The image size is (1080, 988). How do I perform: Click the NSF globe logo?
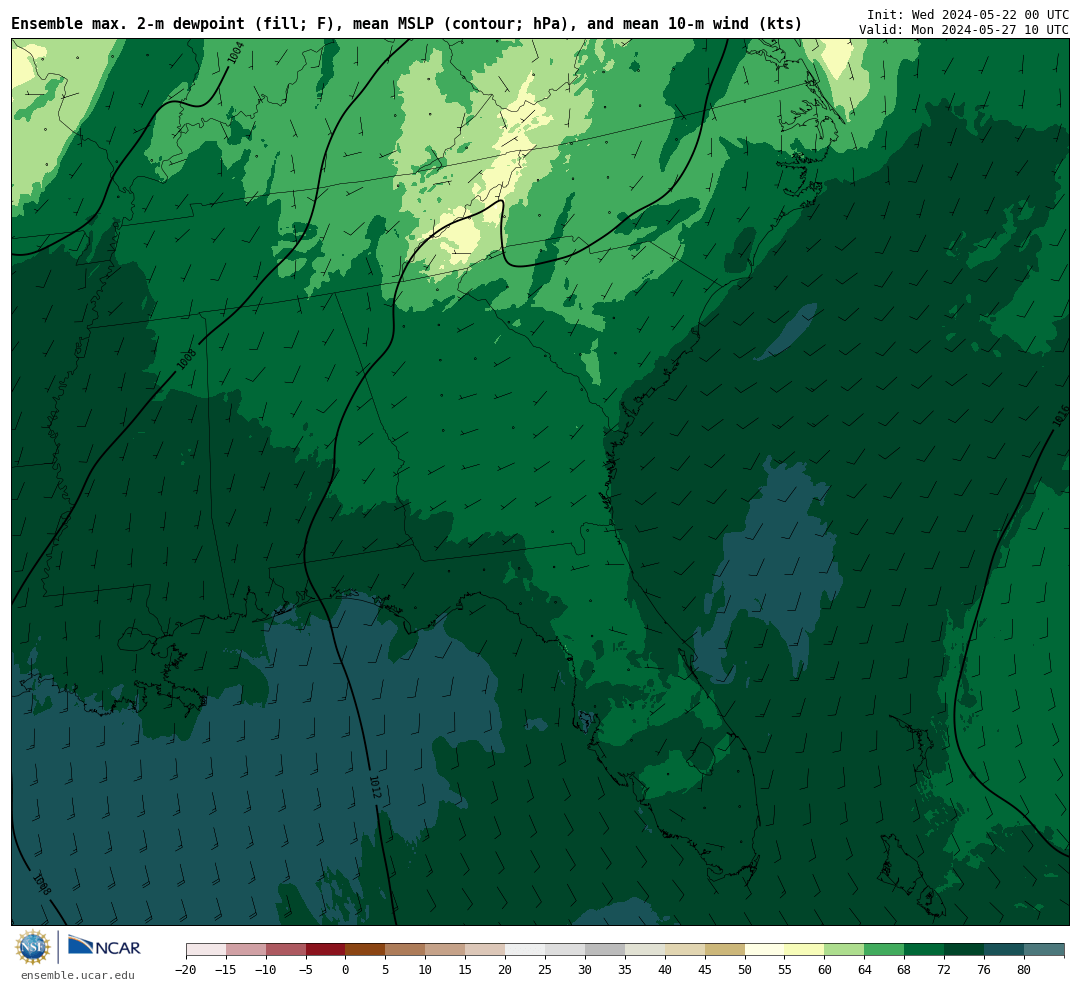click(33, 947)
